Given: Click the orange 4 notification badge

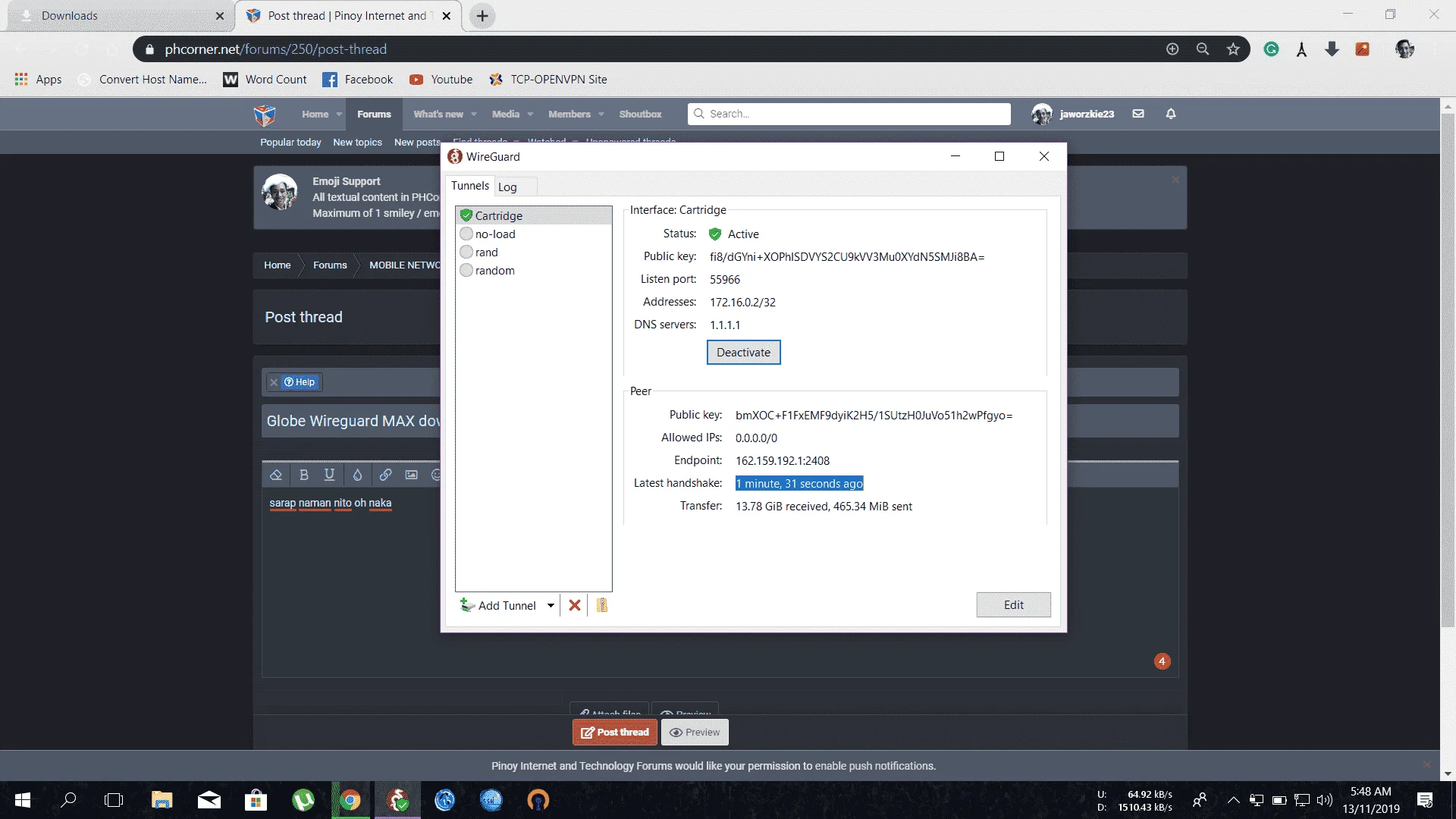Looking at the screenshot, I should click(x=1162, y=661).
